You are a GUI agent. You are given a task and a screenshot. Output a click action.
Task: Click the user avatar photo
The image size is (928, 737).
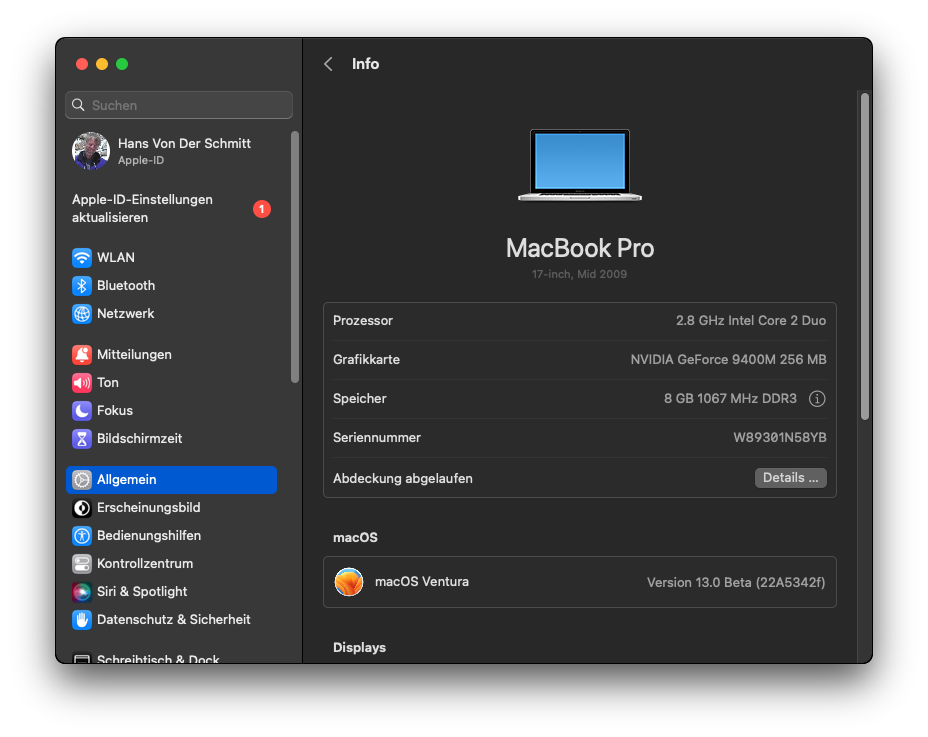pos(91,151)
